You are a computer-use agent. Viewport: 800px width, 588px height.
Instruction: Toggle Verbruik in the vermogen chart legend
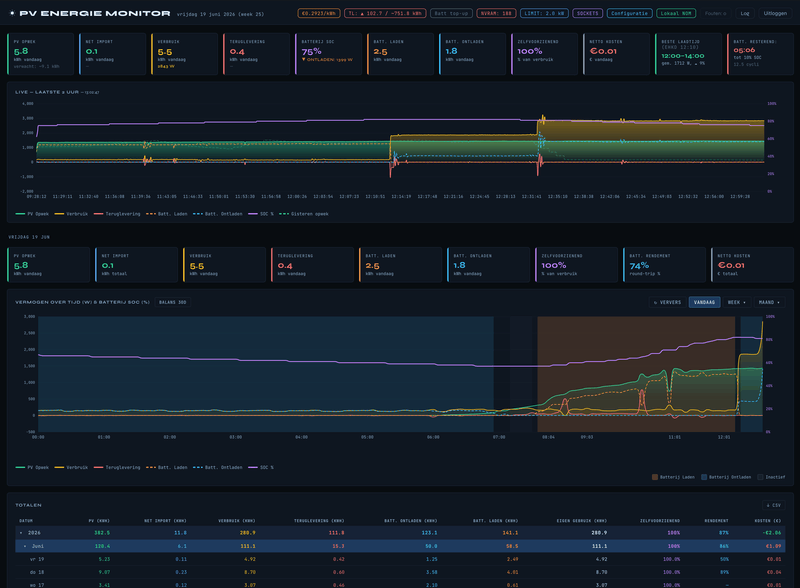pyautogui.click(x=71, y=467)
